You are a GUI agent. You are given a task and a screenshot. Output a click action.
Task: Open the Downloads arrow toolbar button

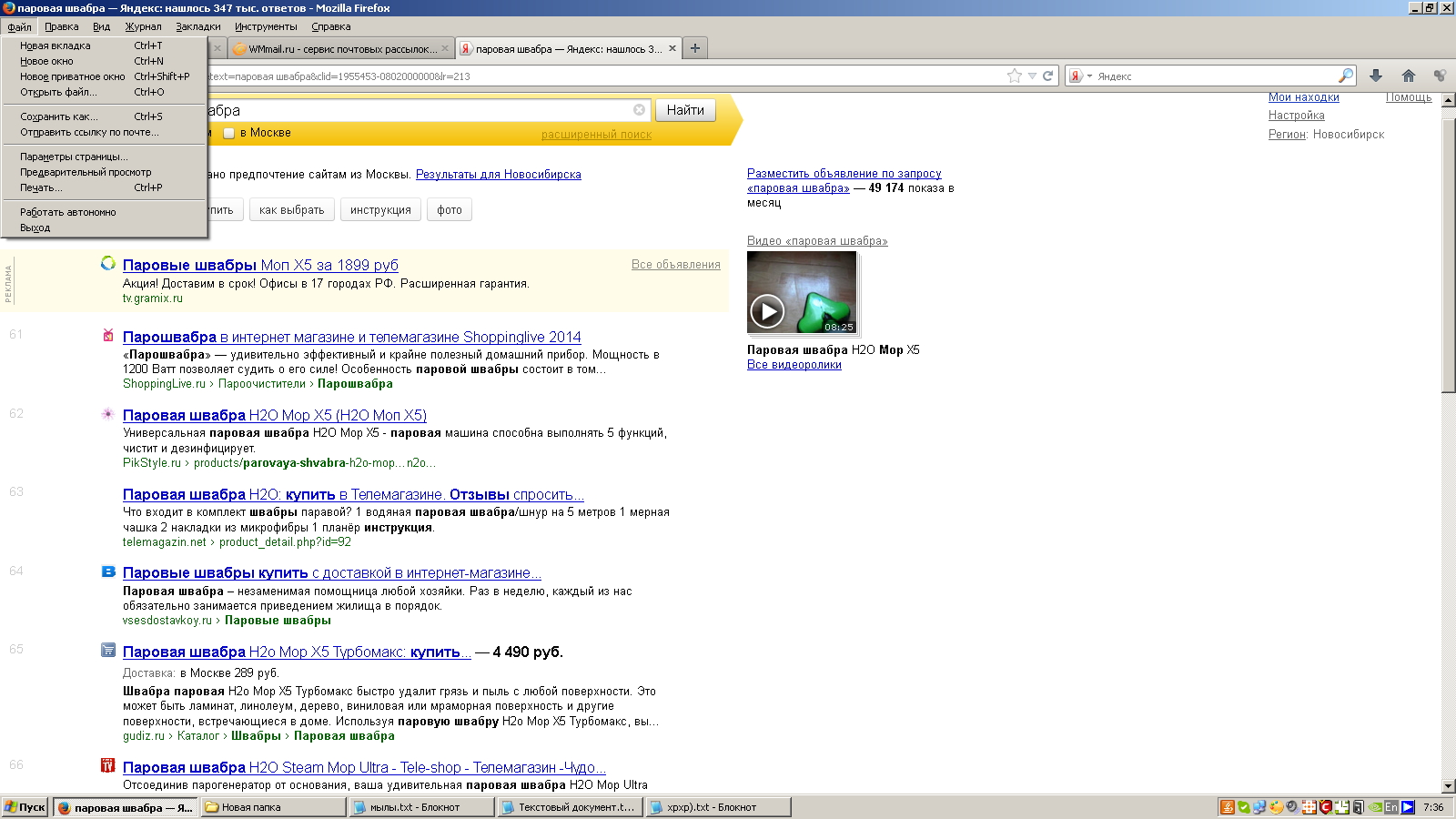point(1376,76)
